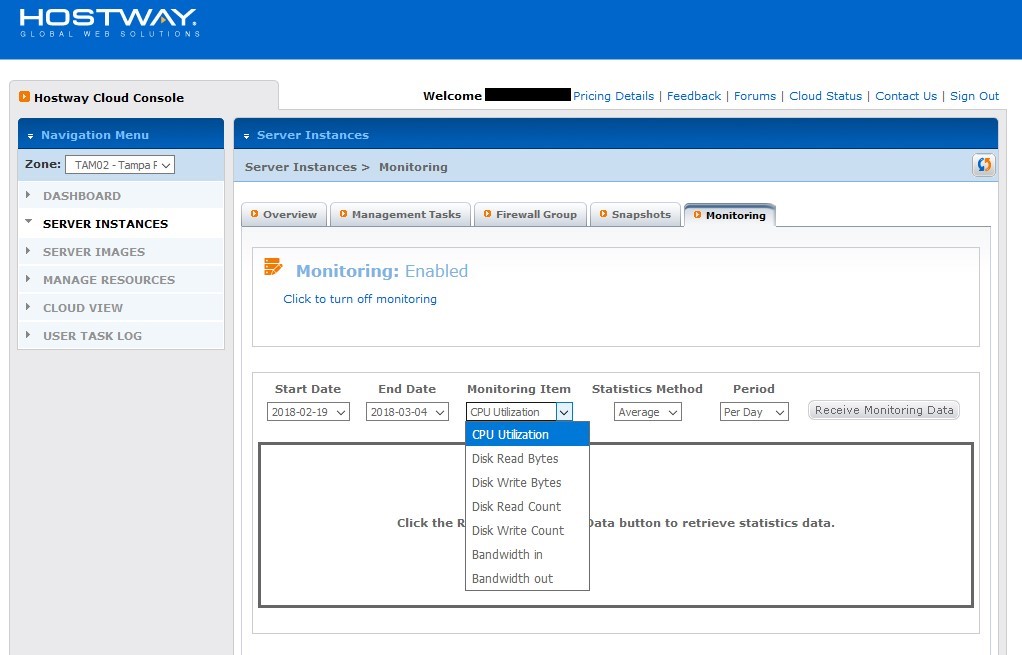Expand the Dashboard menu arrow
The height and width of the screenshot is (655, 1022).
pyautogui.click(x=28, y=194)
